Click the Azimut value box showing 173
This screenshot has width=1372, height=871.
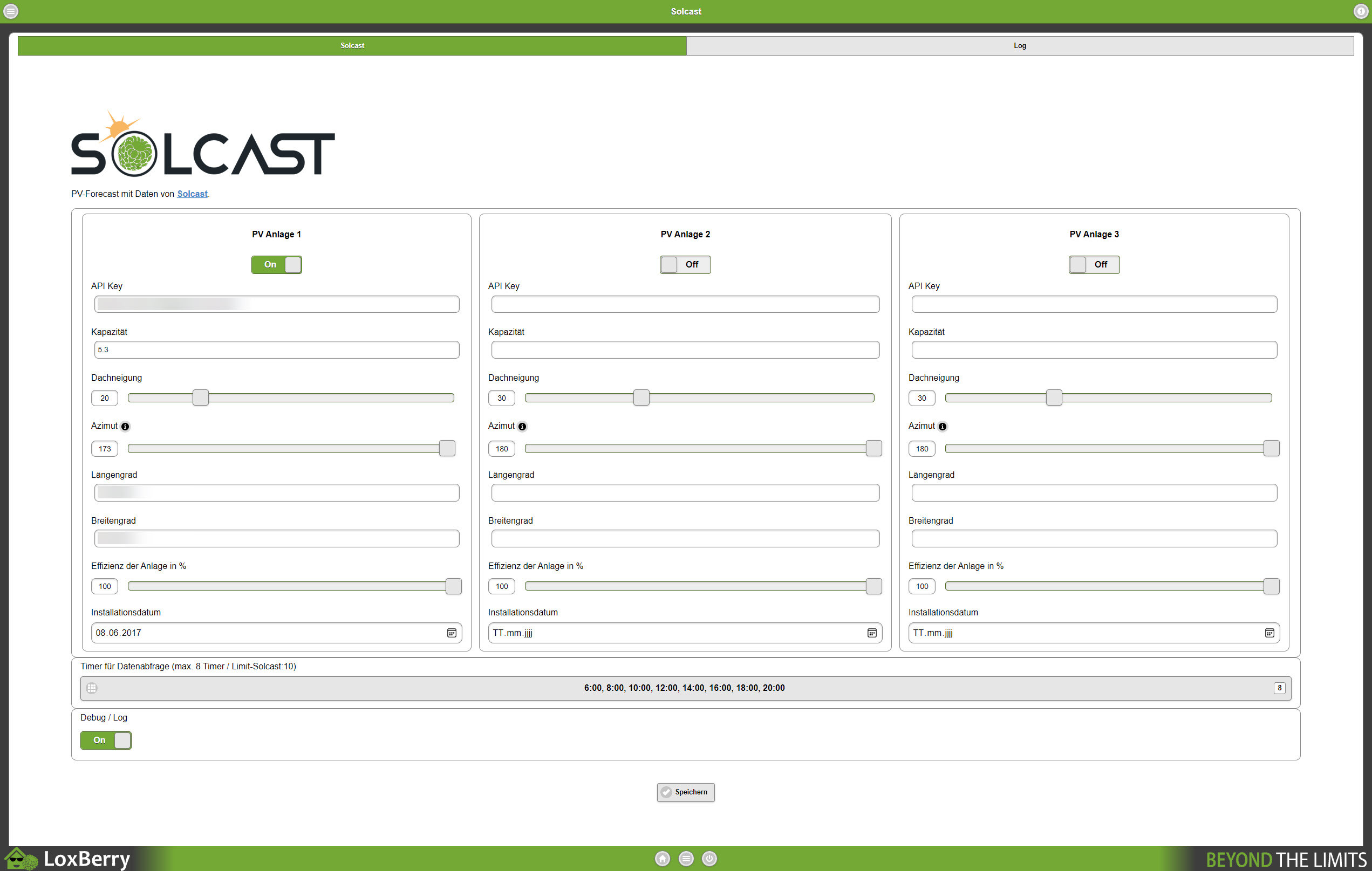105,448
